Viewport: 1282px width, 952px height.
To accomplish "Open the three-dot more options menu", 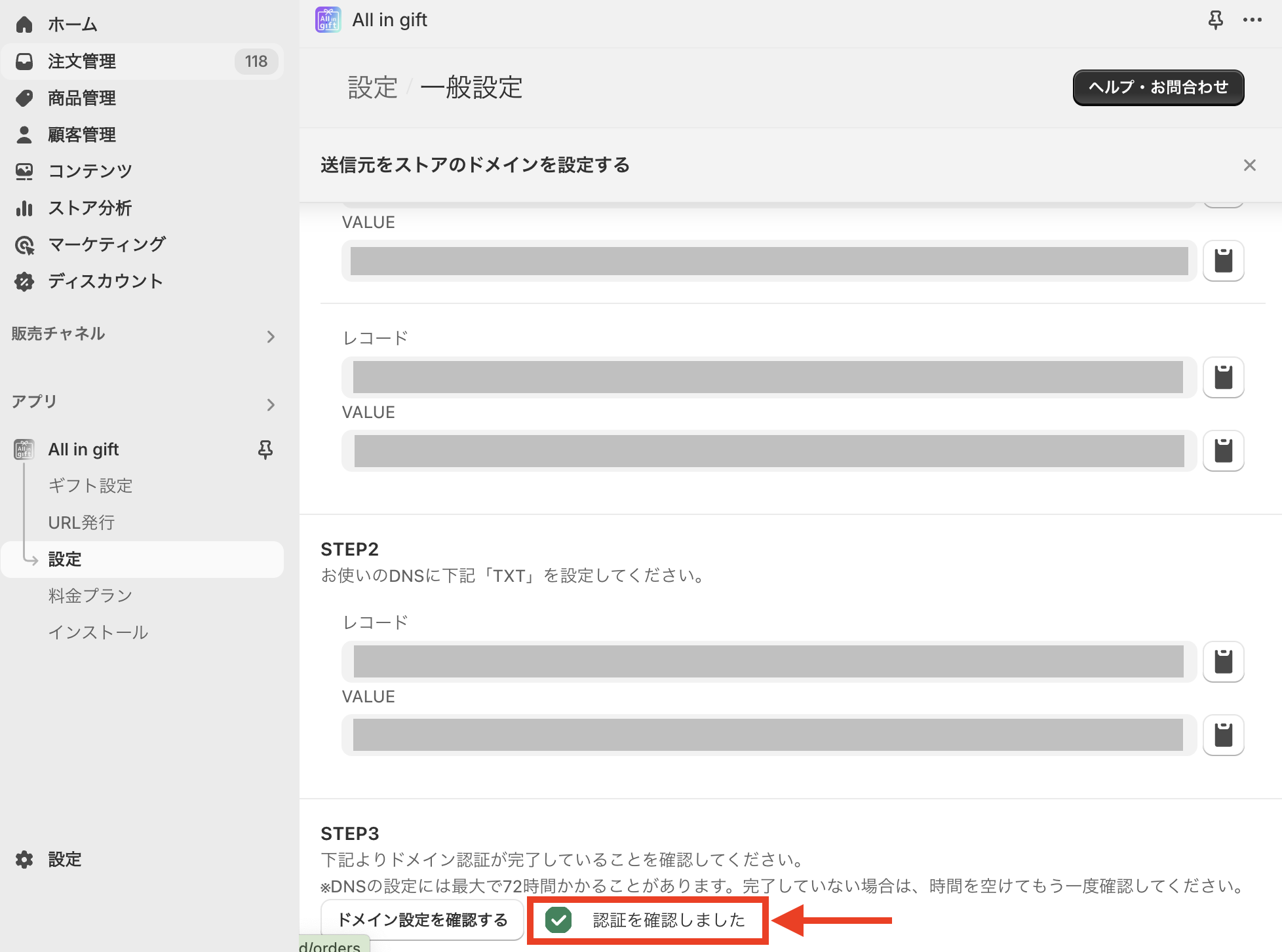I will point(1252,20).
